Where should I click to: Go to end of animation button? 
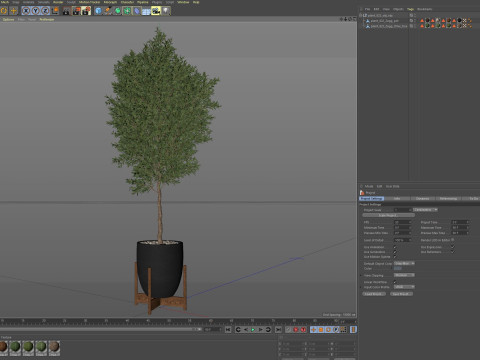278,330
